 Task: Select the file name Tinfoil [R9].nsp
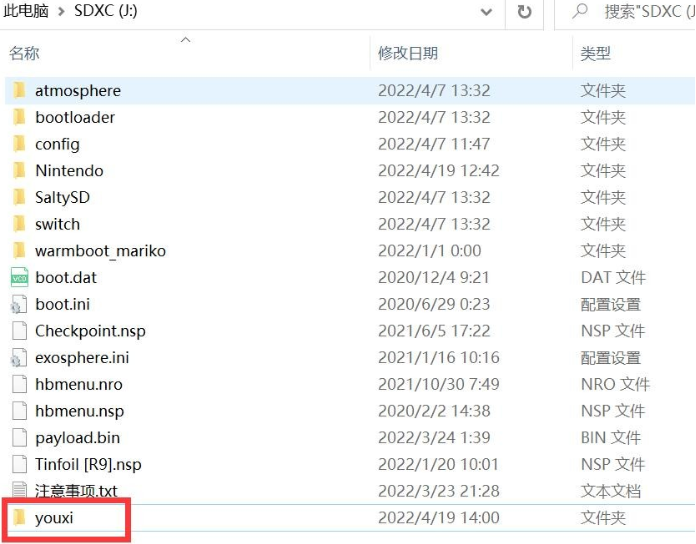(x=88, y=465)
